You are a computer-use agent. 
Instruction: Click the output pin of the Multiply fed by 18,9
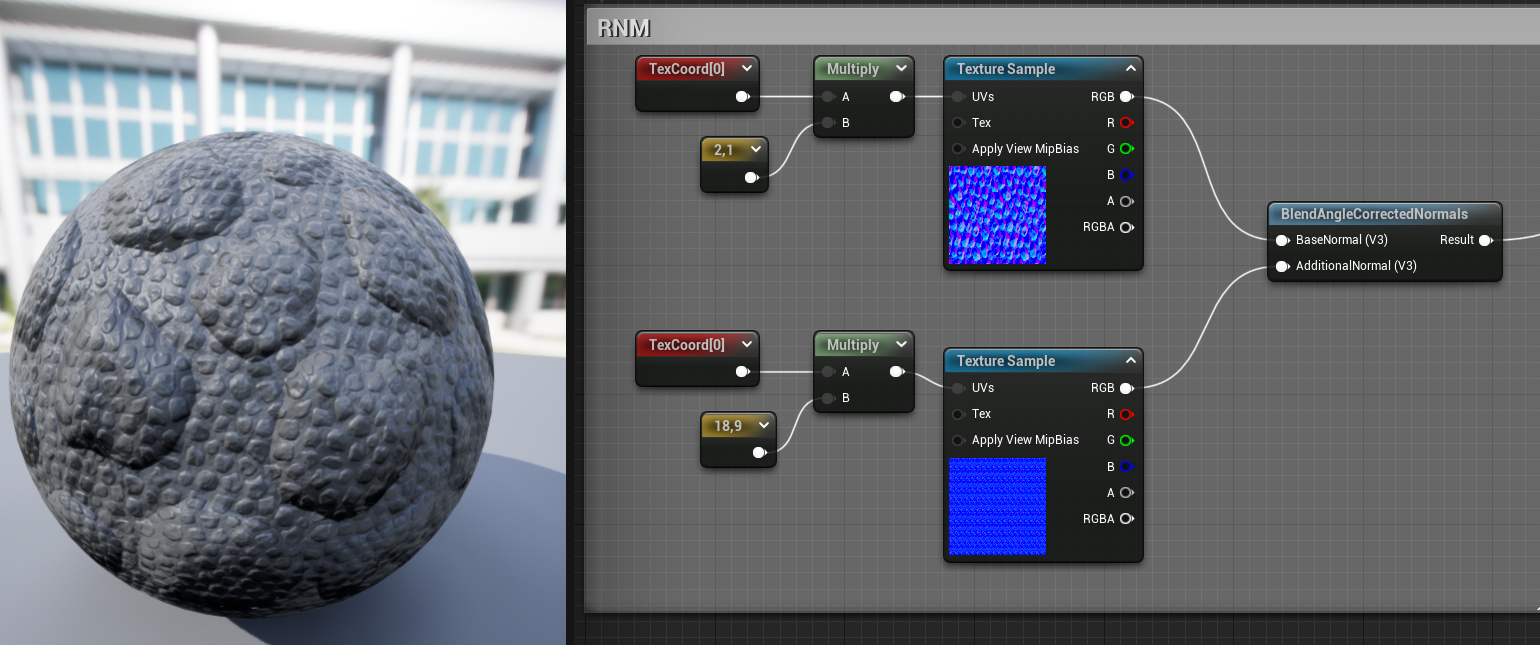[896, 372]
